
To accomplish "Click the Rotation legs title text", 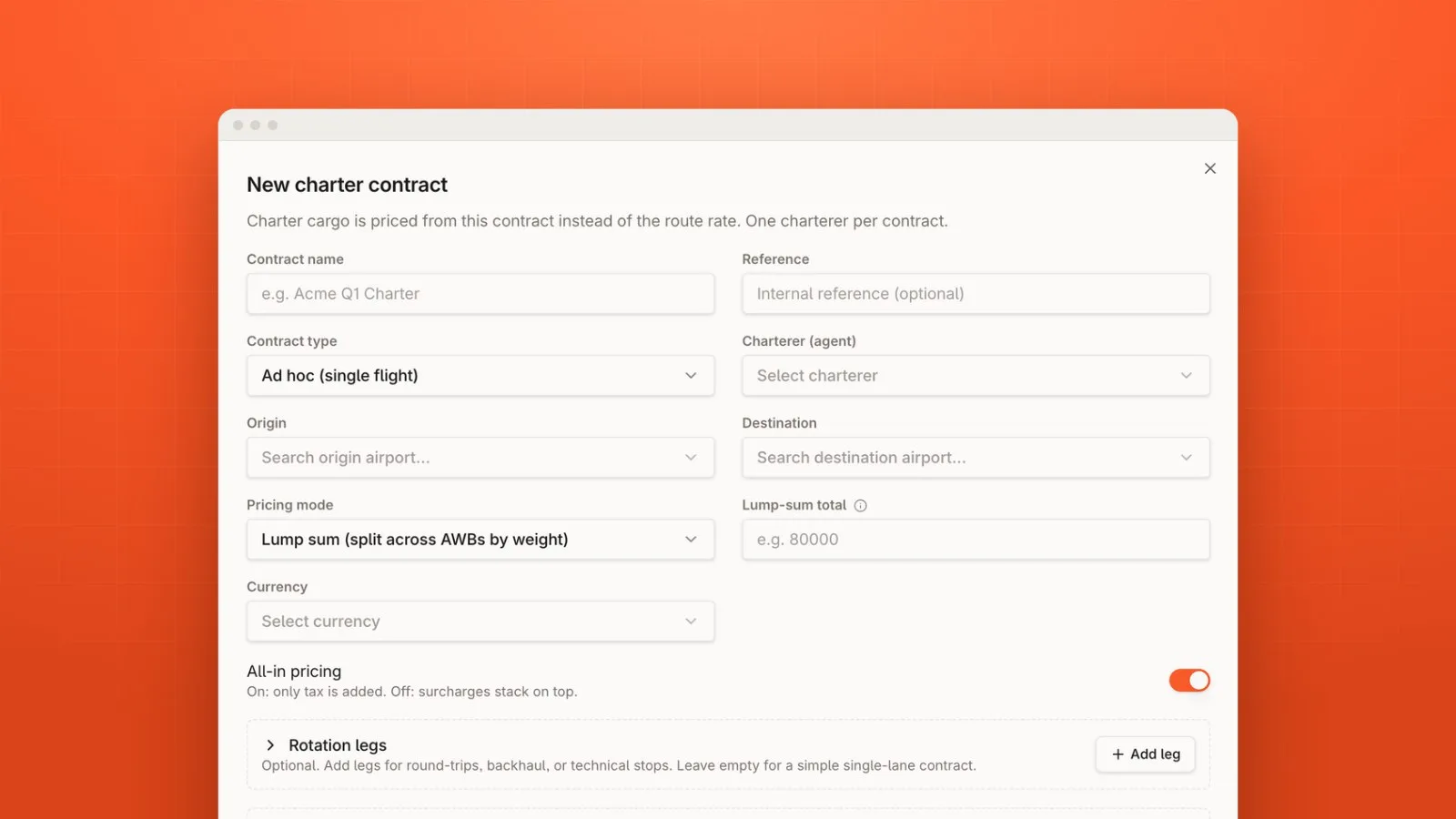I will click(338, 745).
